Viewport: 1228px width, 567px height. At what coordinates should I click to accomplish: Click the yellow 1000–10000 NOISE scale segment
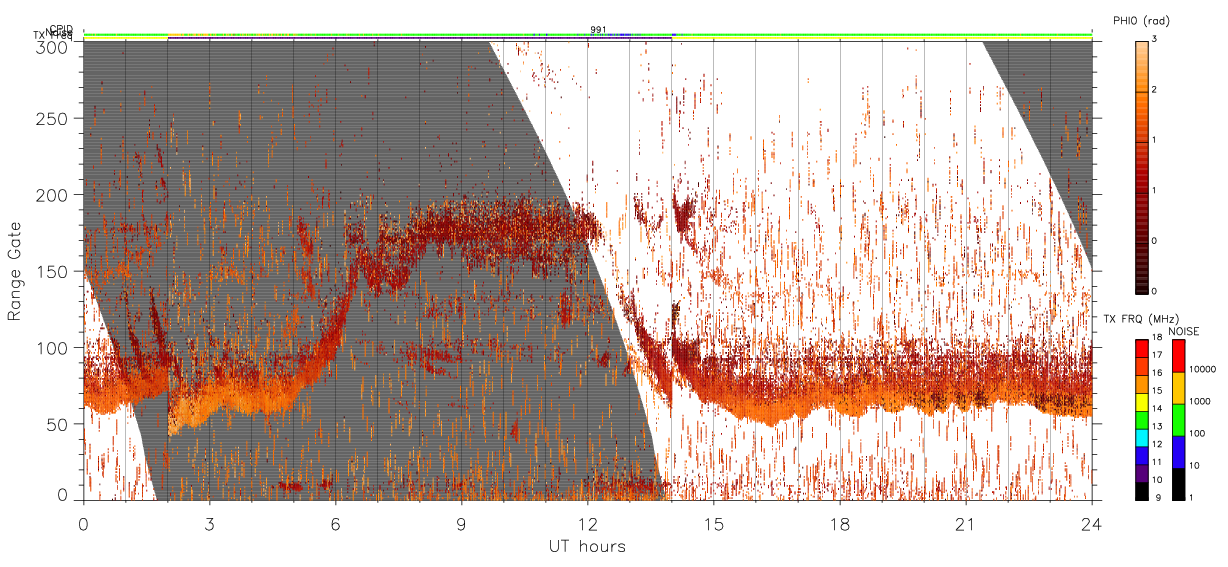(x=1178, y=388)
